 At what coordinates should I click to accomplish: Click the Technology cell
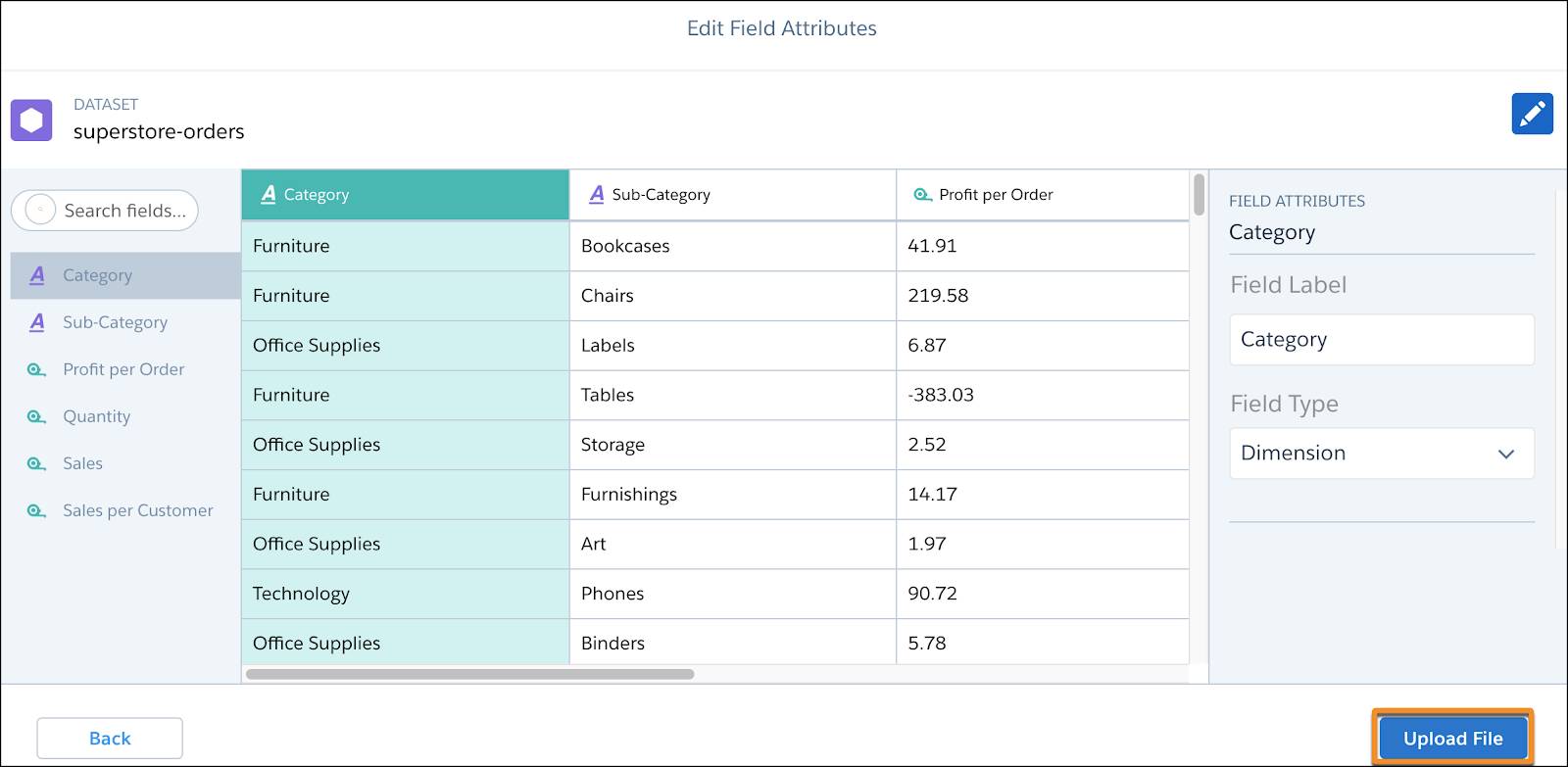tap(405, 594)
